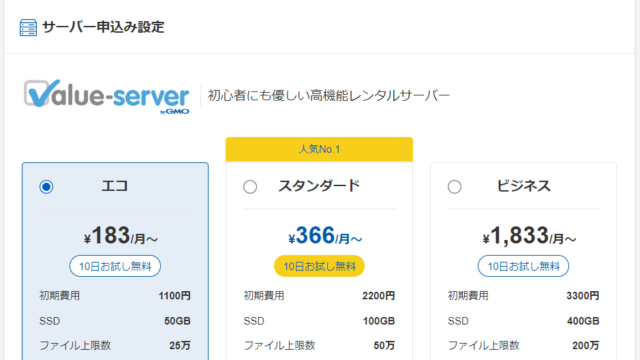This screenshot has width=640, height=360.
Task: Click the tagline 初心者にも優しい高機能レンタルサーバー
Action: 329,96
